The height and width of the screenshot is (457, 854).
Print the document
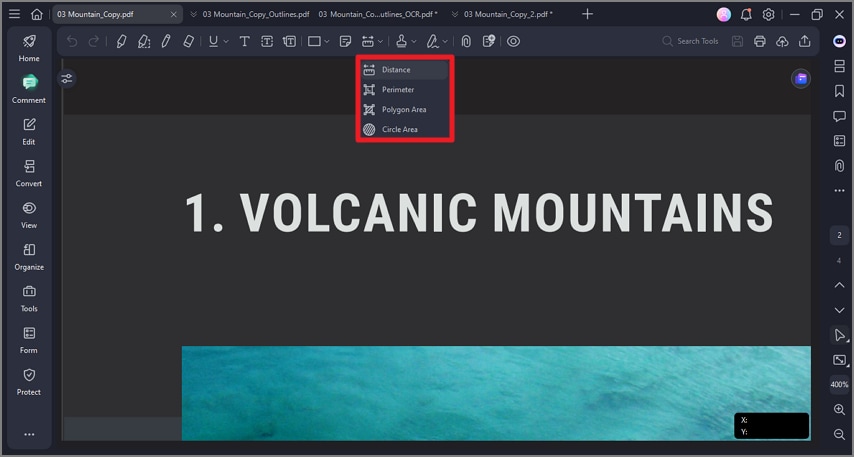(760, 41)
